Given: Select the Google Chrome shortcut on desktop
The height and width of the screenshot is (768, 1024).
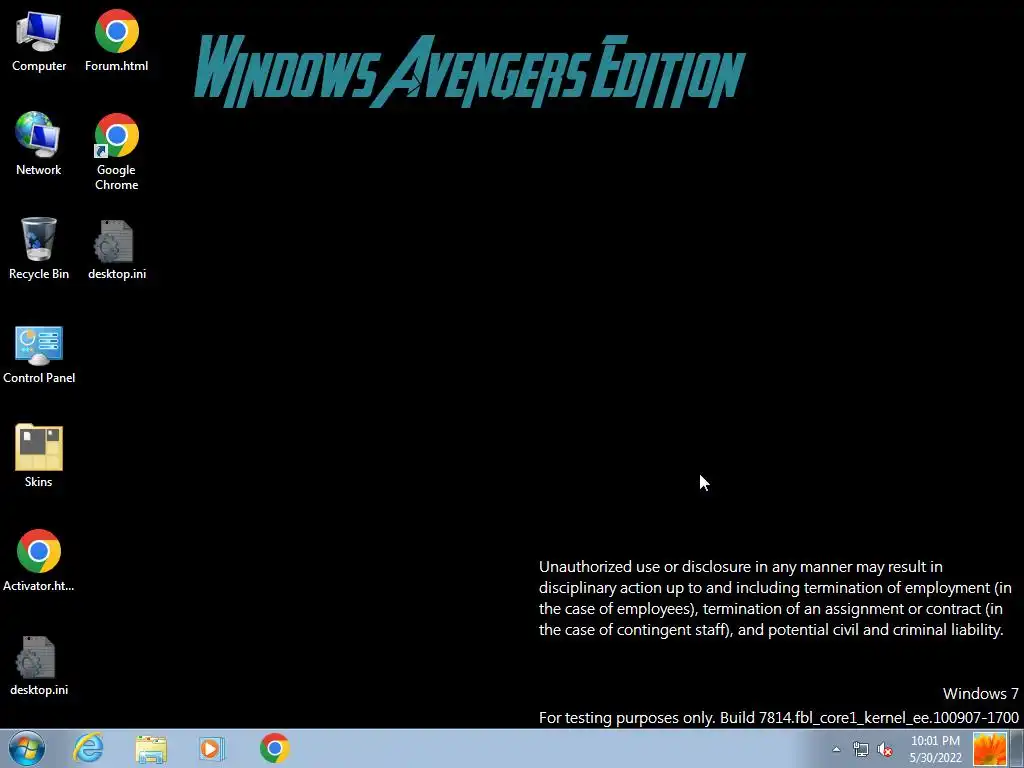Looking at the screenshot, I should (x=116, y=152).
